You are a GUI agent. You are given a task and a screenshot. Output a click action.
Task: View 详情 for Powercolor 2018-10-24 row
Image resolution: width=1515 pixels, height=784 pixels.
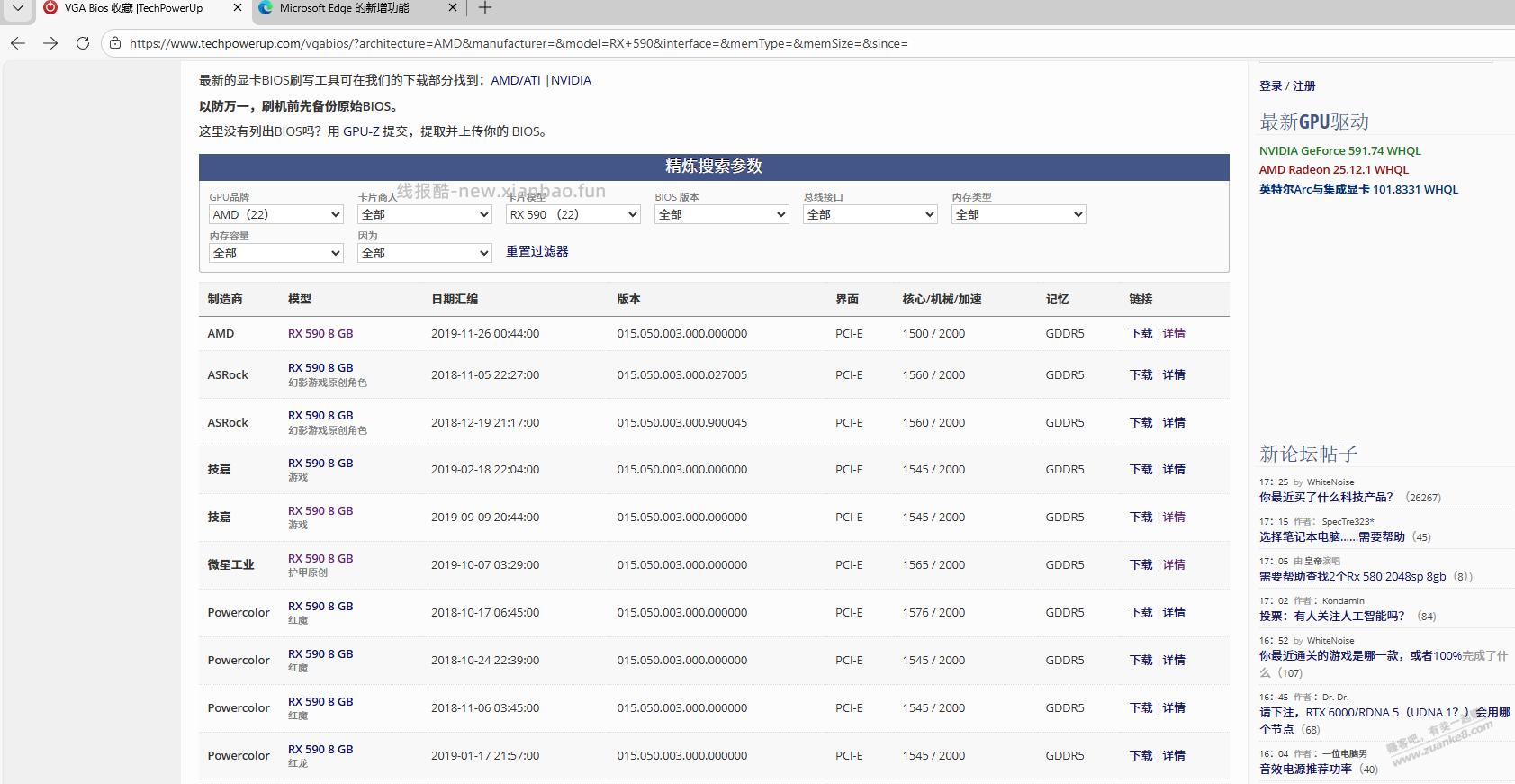point(1174,660)
